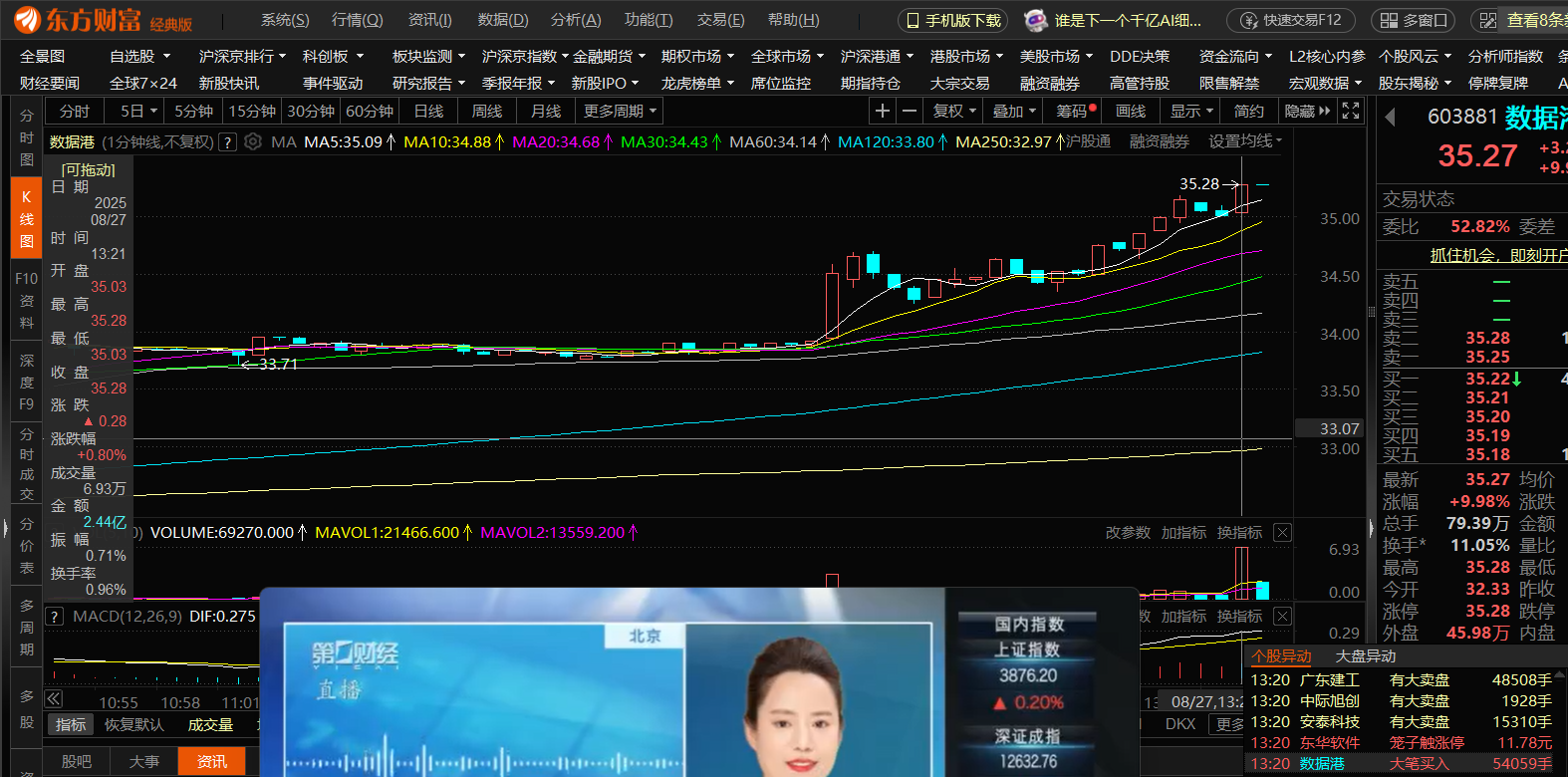Open the 系统(S) menu
Viewport: 1568px width, 777px height.
coord(285,20)
